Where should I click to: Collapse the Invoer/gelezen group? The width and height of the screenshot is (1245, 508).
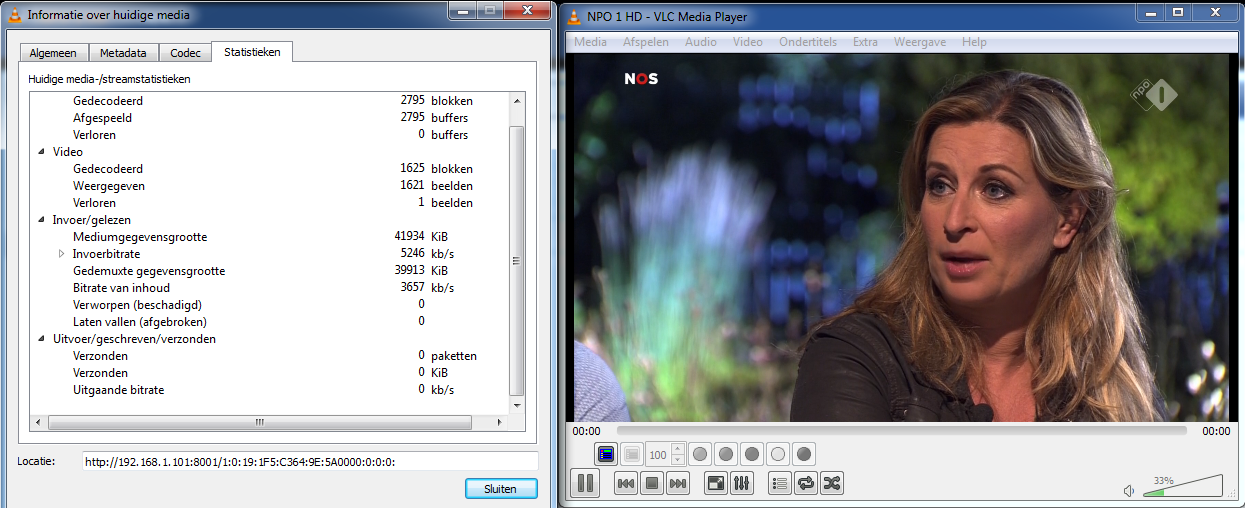(x=41, y=220)
